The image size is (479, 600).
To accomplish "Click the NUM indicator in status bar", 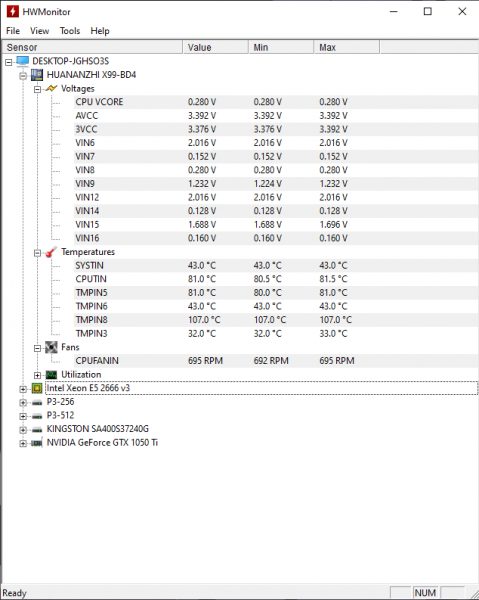I will pos(425,593).
